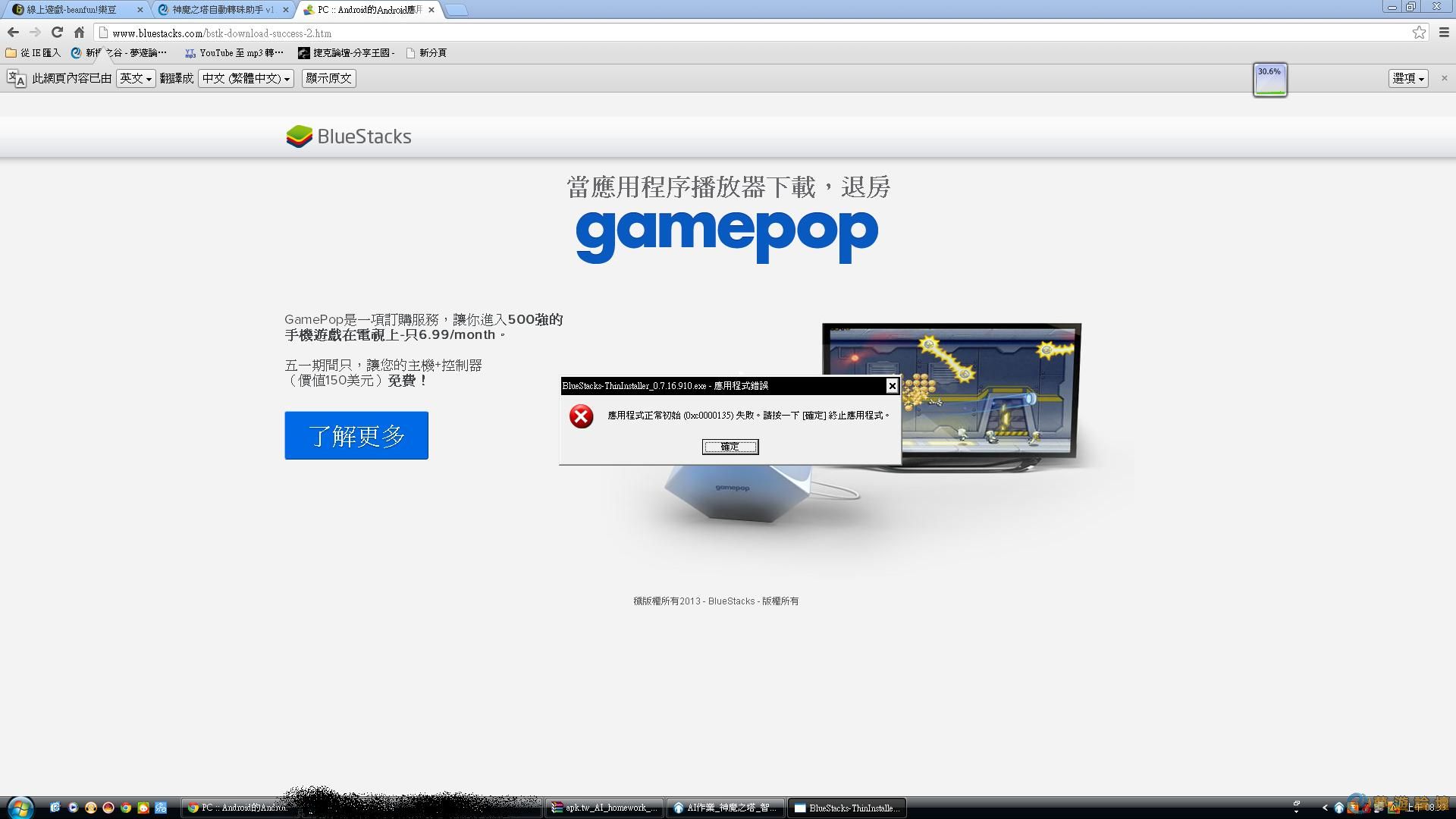Bookmark this page with star icon
This screenshot has width=1456, height=819.
point(1419,32)
